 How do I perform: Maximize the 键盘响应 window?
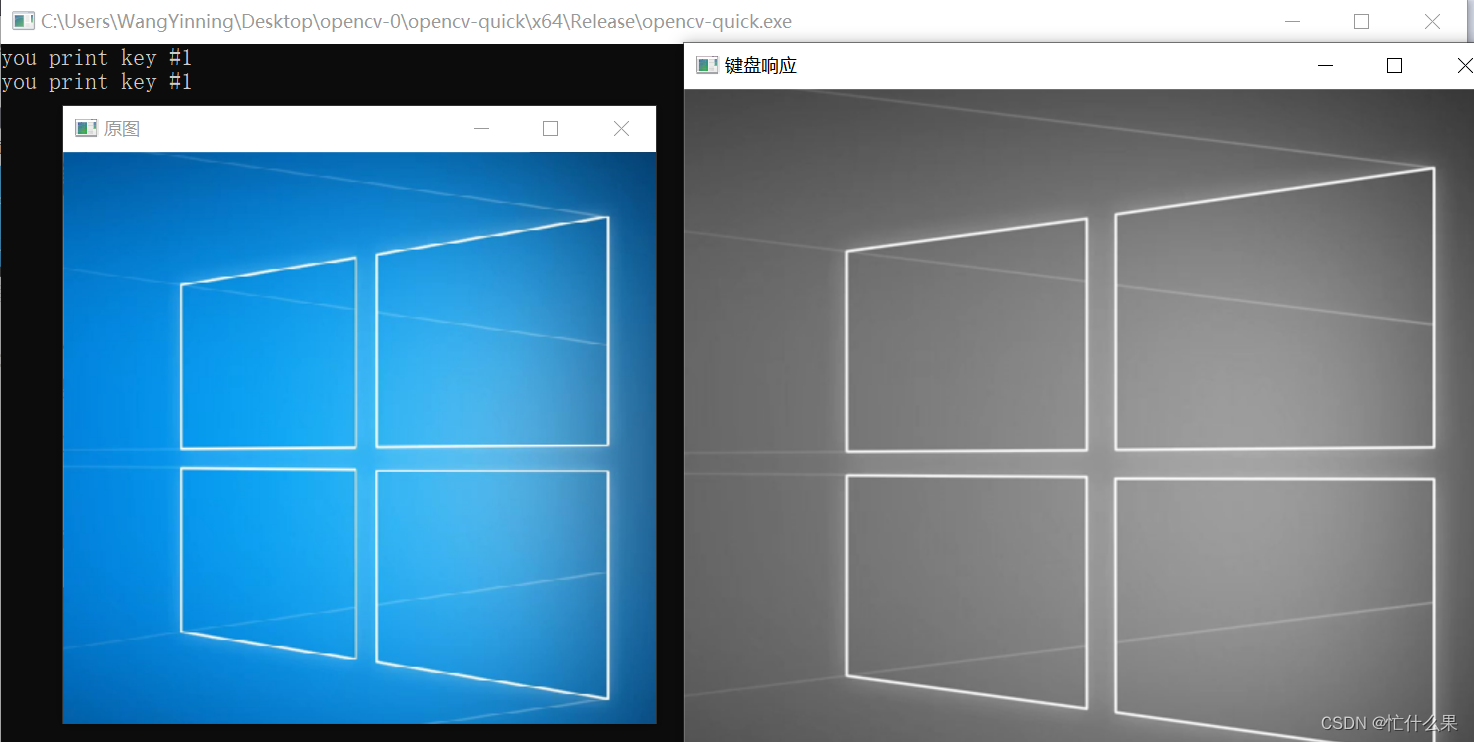point(1394,65)
